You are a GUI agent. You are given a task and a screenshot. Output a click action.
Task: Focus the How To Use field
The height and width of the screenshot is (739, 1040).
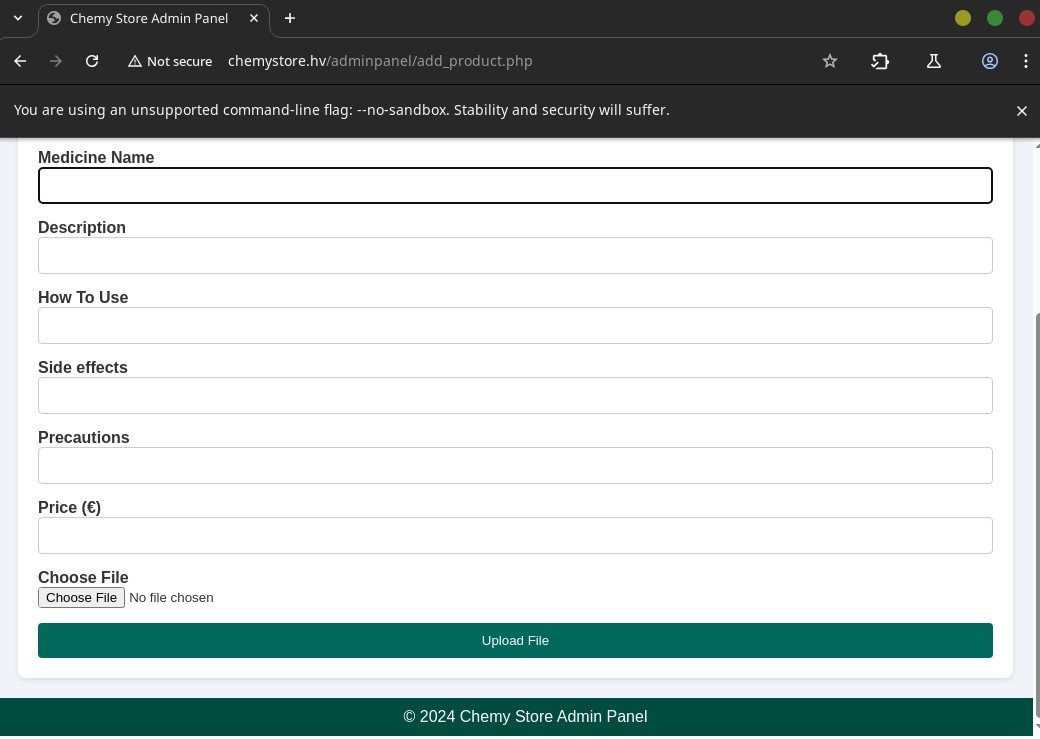pos(515,326)
